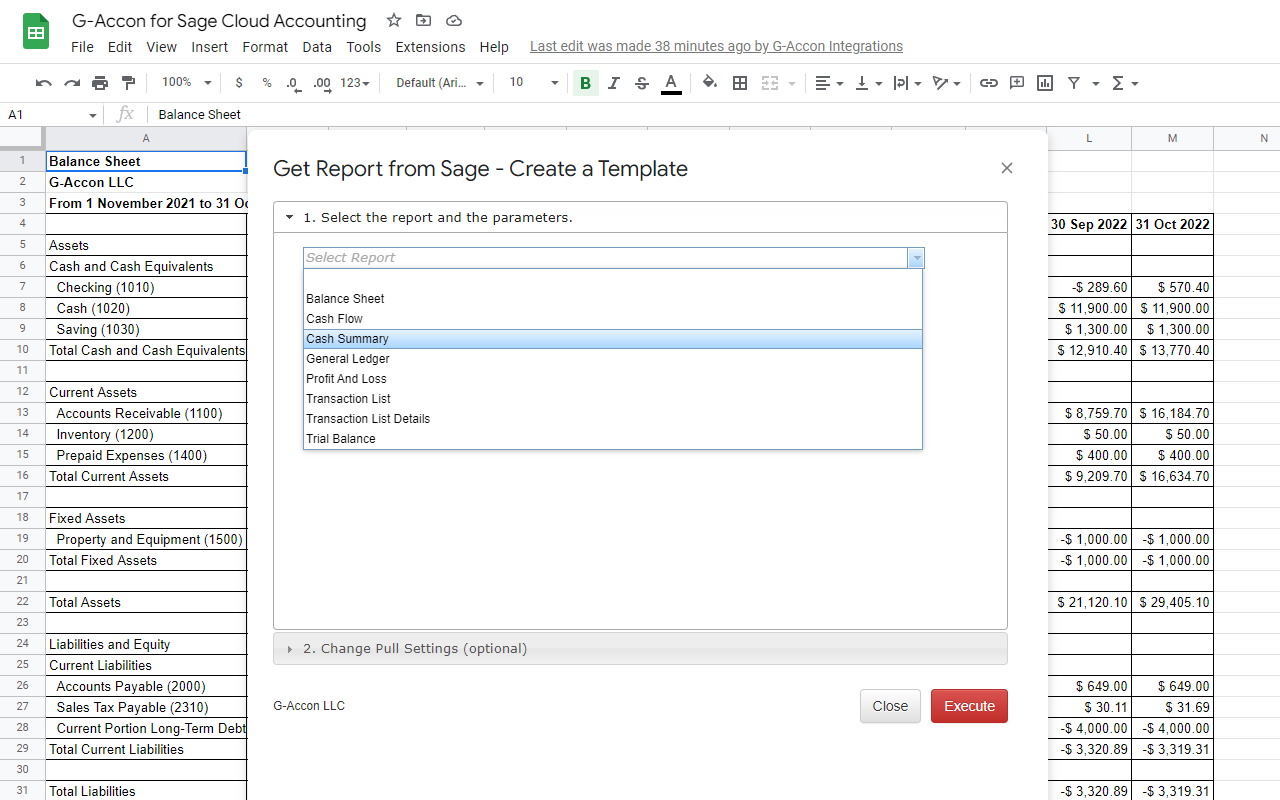This screenshot has width=1280, height=800.
Task: Open vertical align options
Action: (x=867, y=83)
